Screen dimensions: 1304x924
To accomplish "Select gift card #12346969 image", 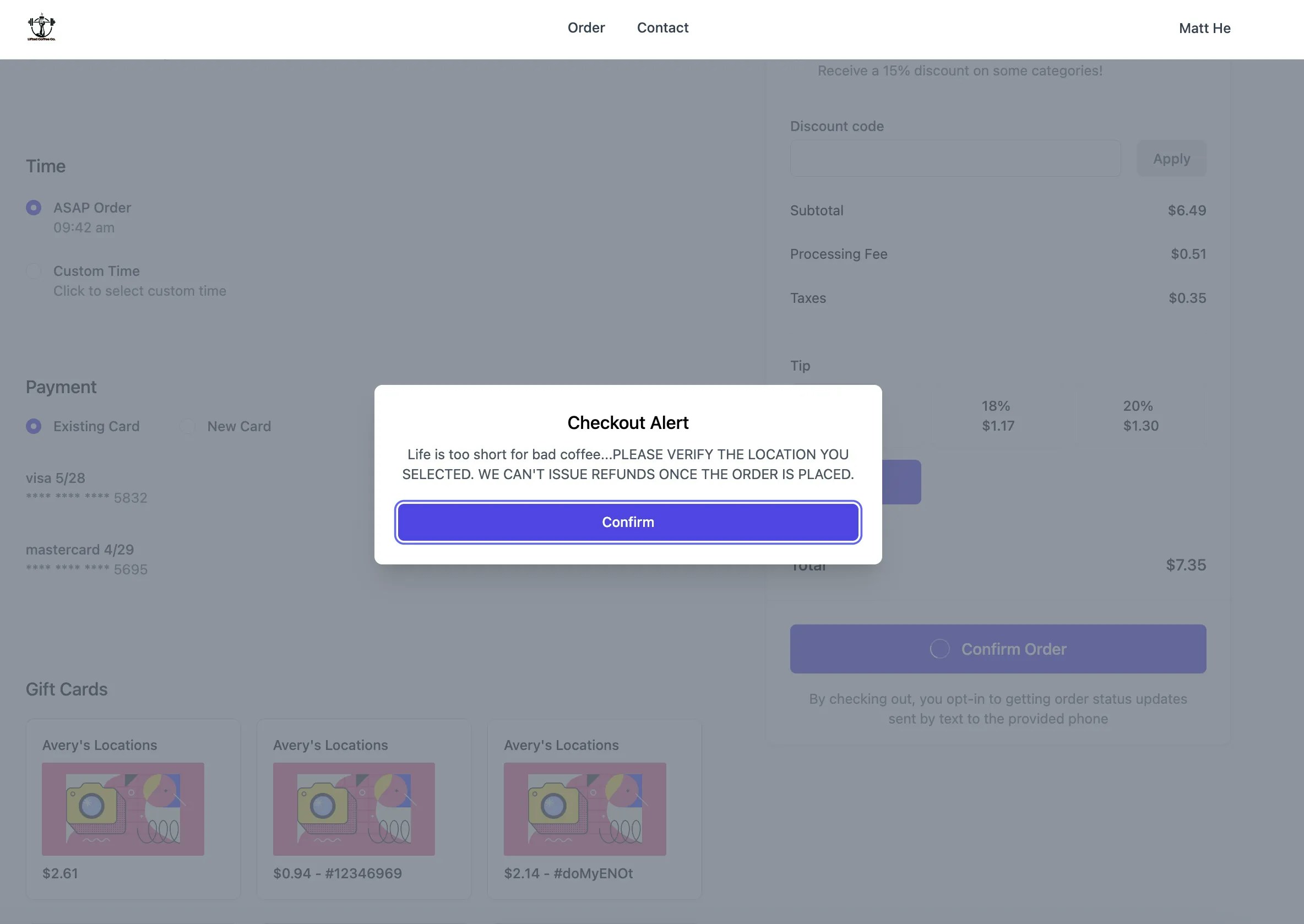I will pos(354,808).
